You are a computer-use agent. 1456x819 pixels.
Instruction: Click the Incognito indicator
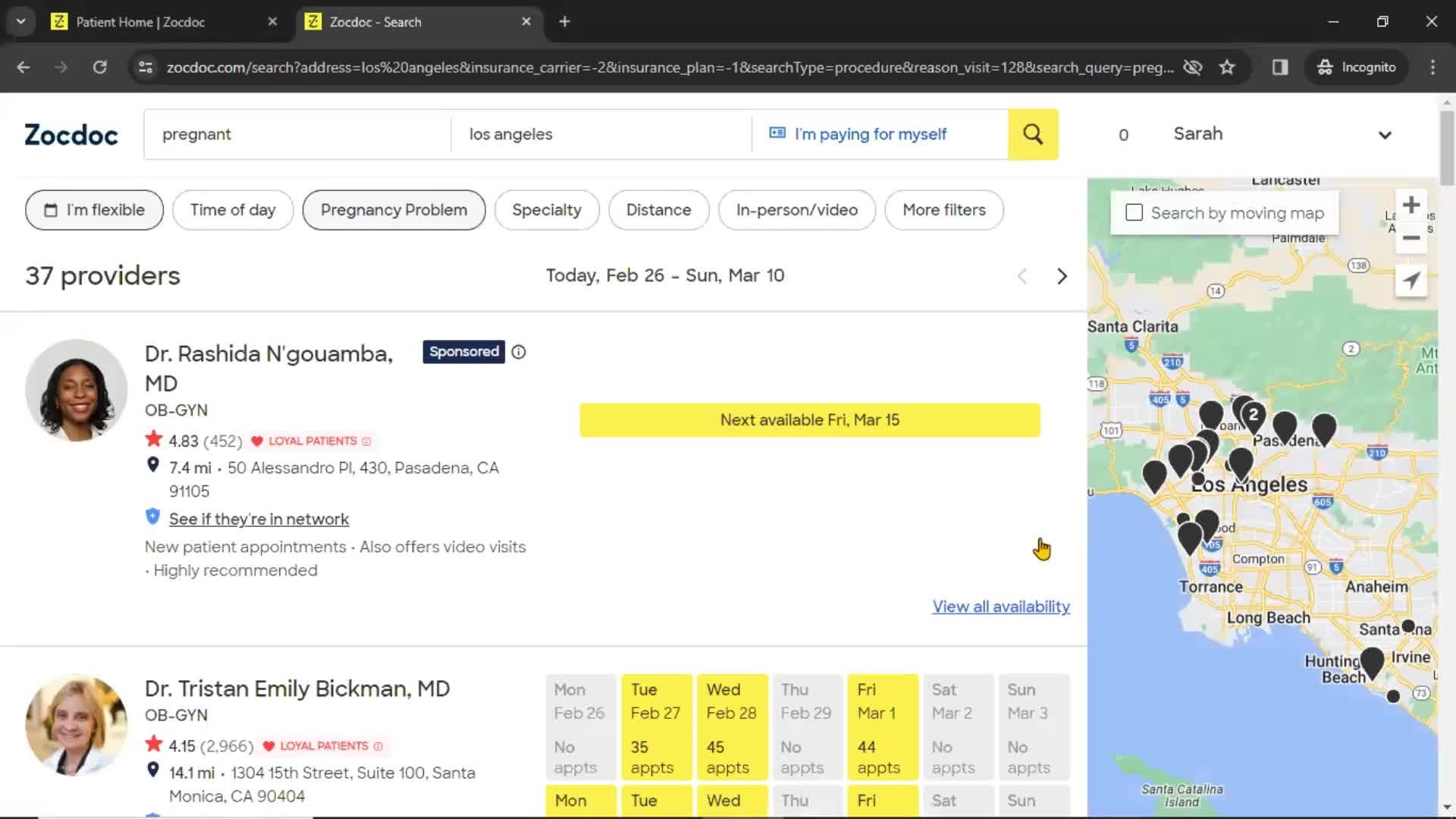point(1357,67)
